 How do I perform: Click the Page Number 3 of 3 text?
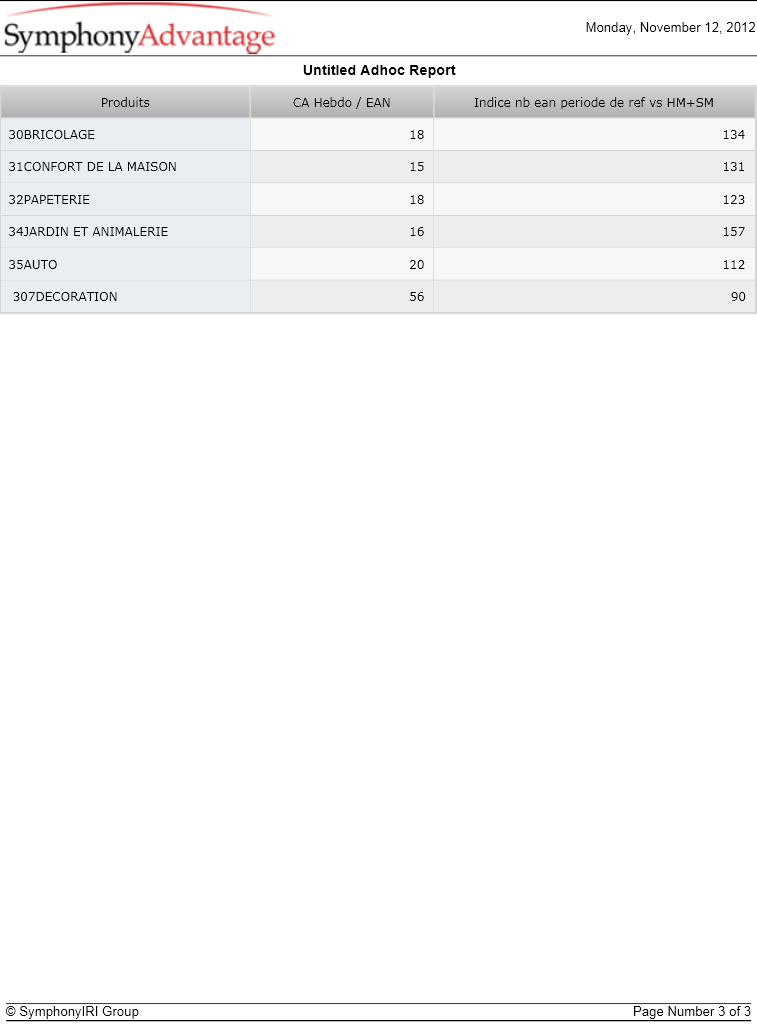[692, 1011]
